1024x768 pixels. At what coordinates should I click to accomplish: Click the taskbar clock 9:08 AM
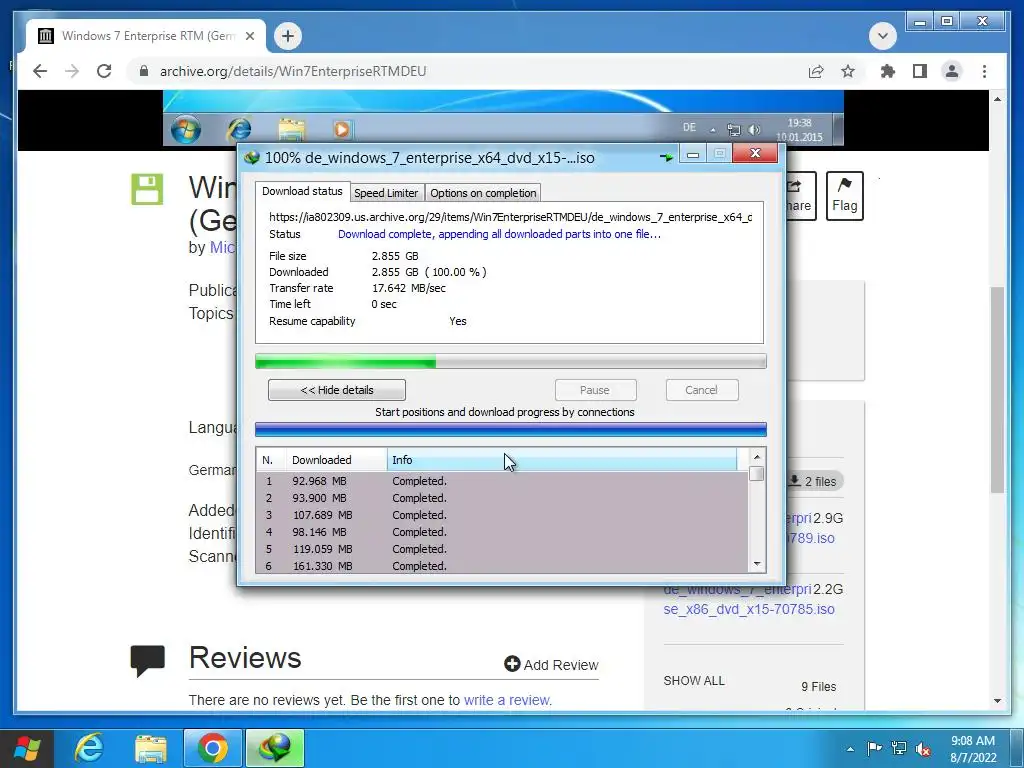[x=972, y=741]
